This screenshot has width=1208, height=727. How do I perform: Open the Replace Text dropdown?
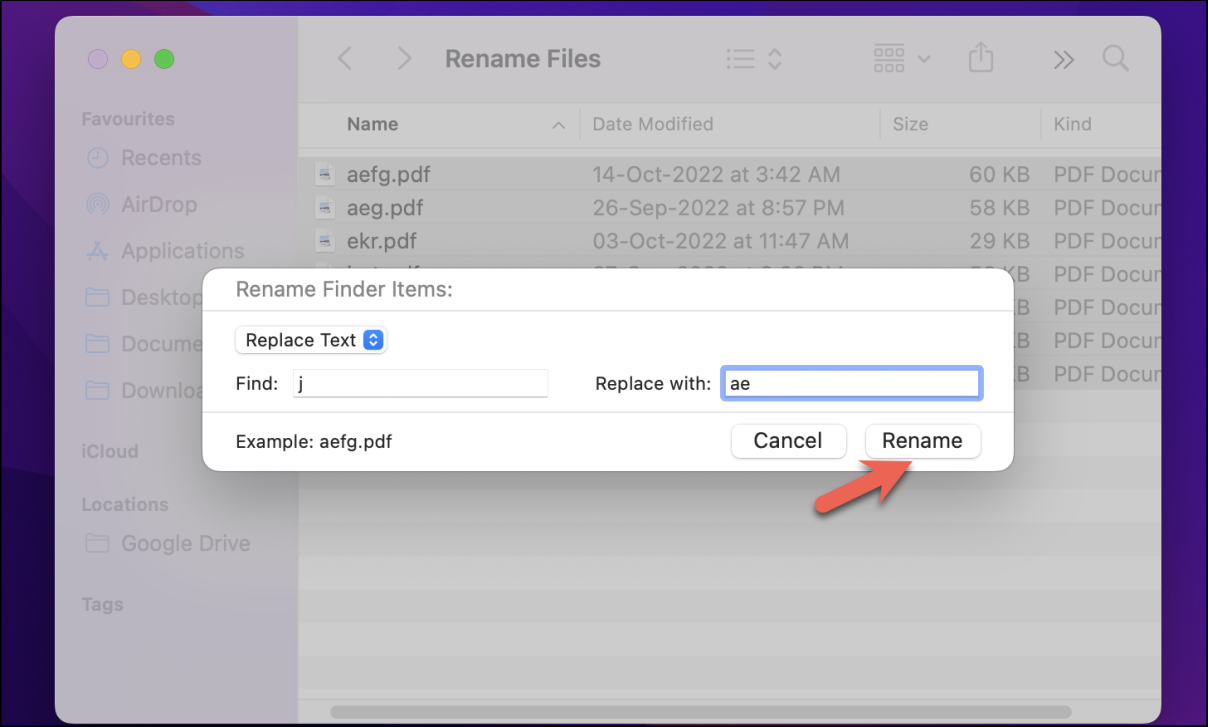click(311, 340)
